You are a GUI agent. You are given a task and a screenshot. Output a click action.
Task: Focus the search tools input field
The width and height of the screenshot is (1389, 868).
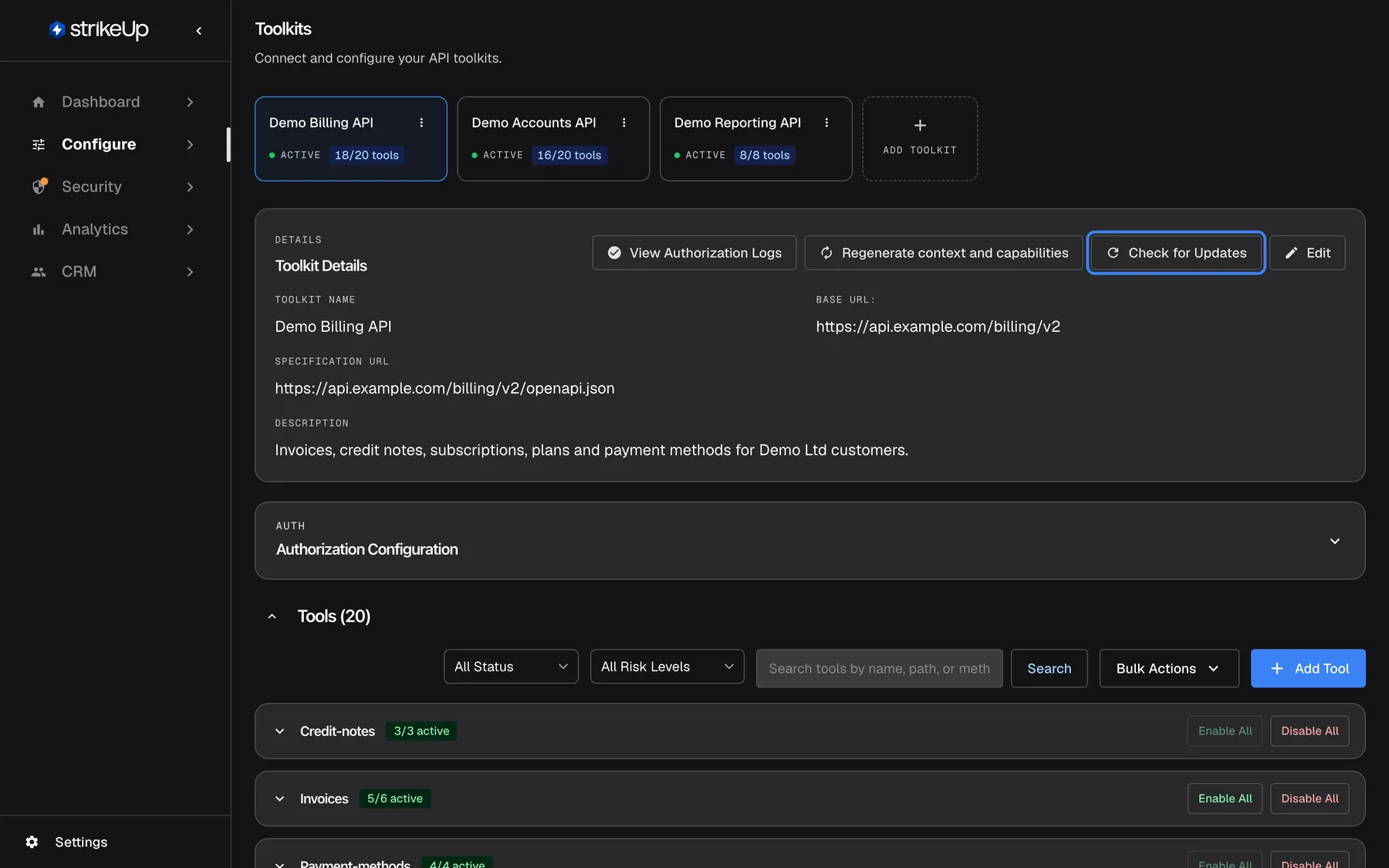click(x=880, y=668)
